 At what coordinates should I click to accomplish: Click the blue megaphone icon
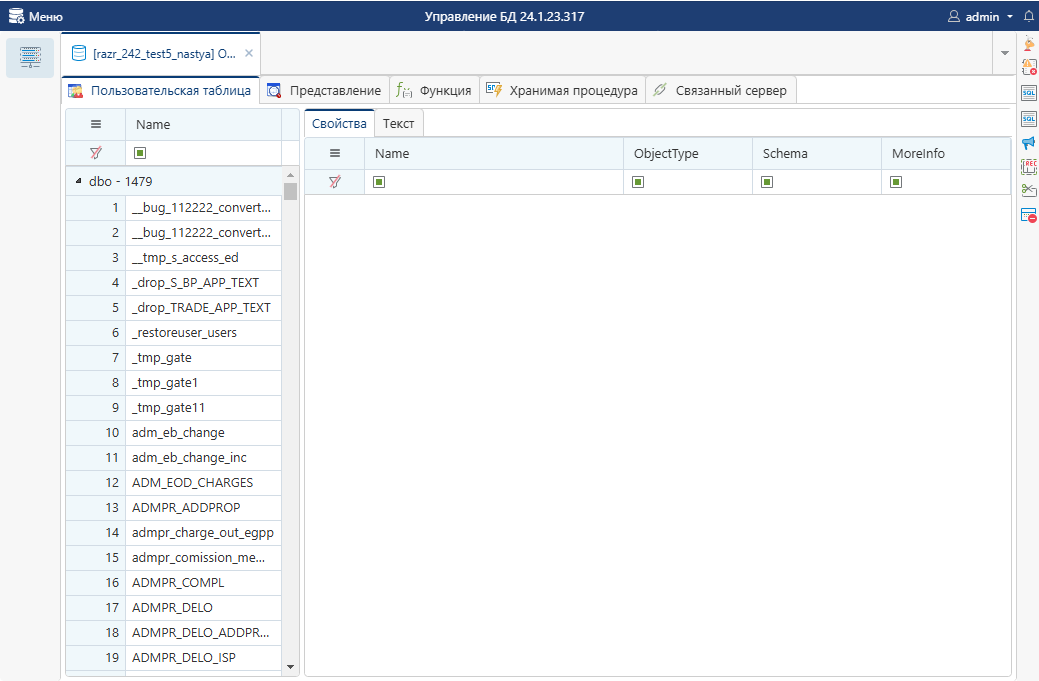tap(1028, 142)
